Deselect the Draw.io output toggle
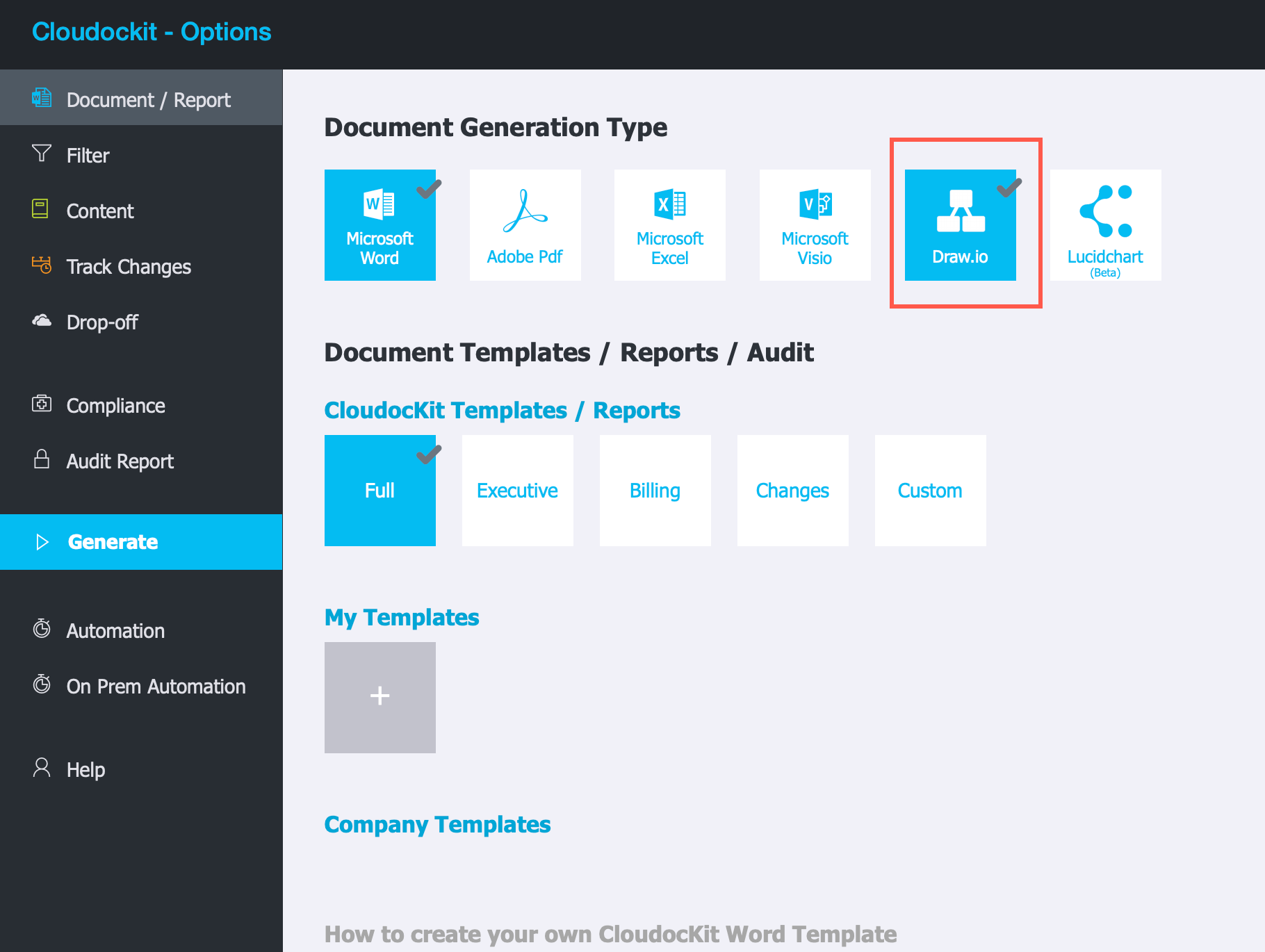 pyautogui.click(x=960, y=224)
